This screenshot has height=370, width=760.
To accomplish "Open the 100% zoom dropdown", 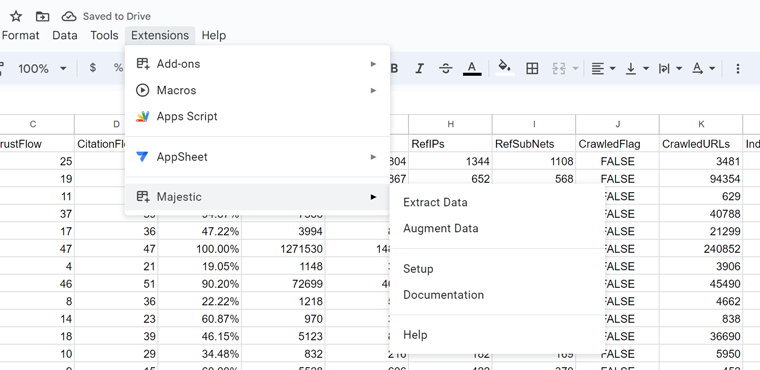I will (42, 69).
